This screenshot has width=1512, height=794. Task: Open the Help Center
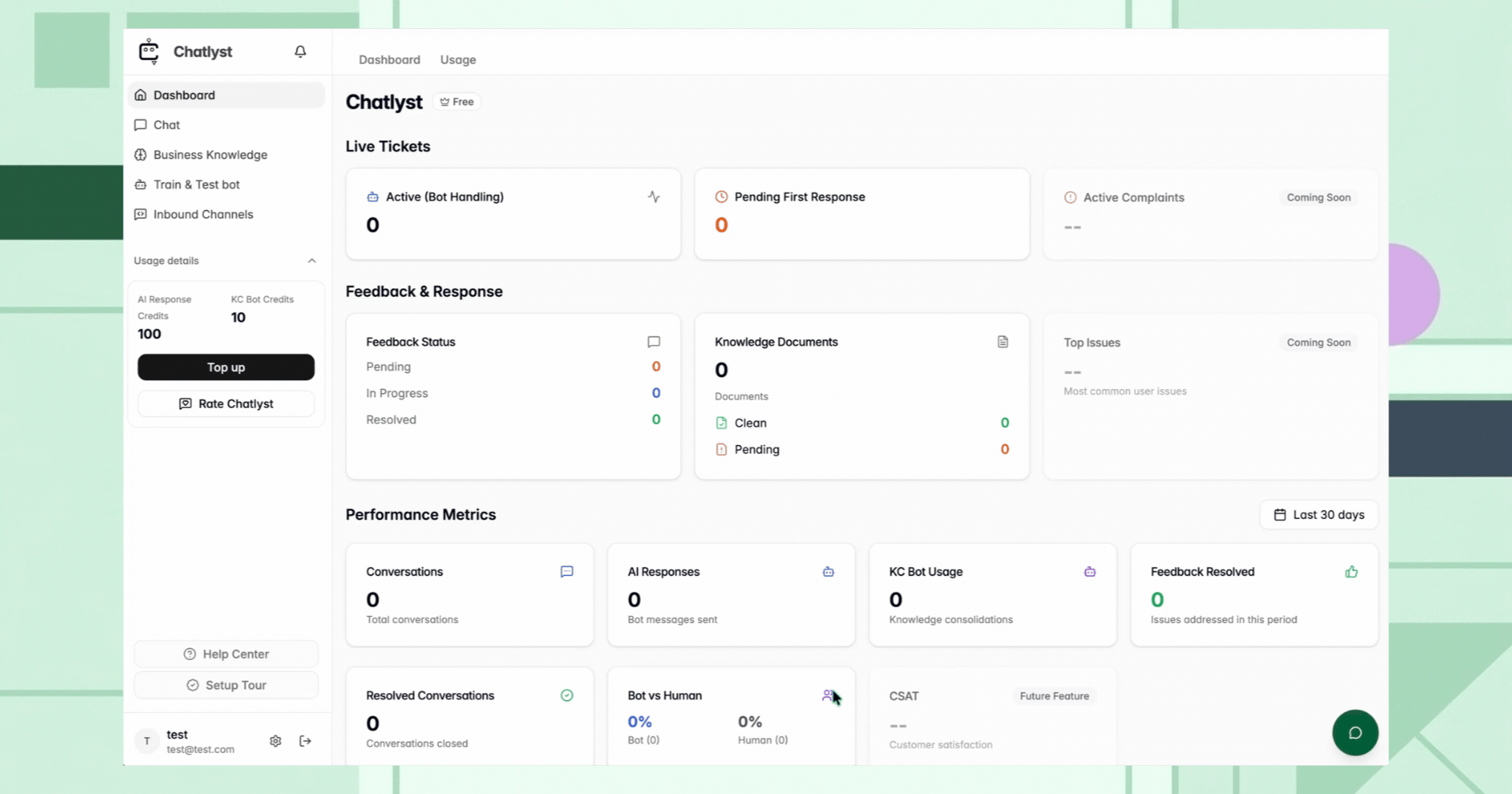(x=226, y=655)
